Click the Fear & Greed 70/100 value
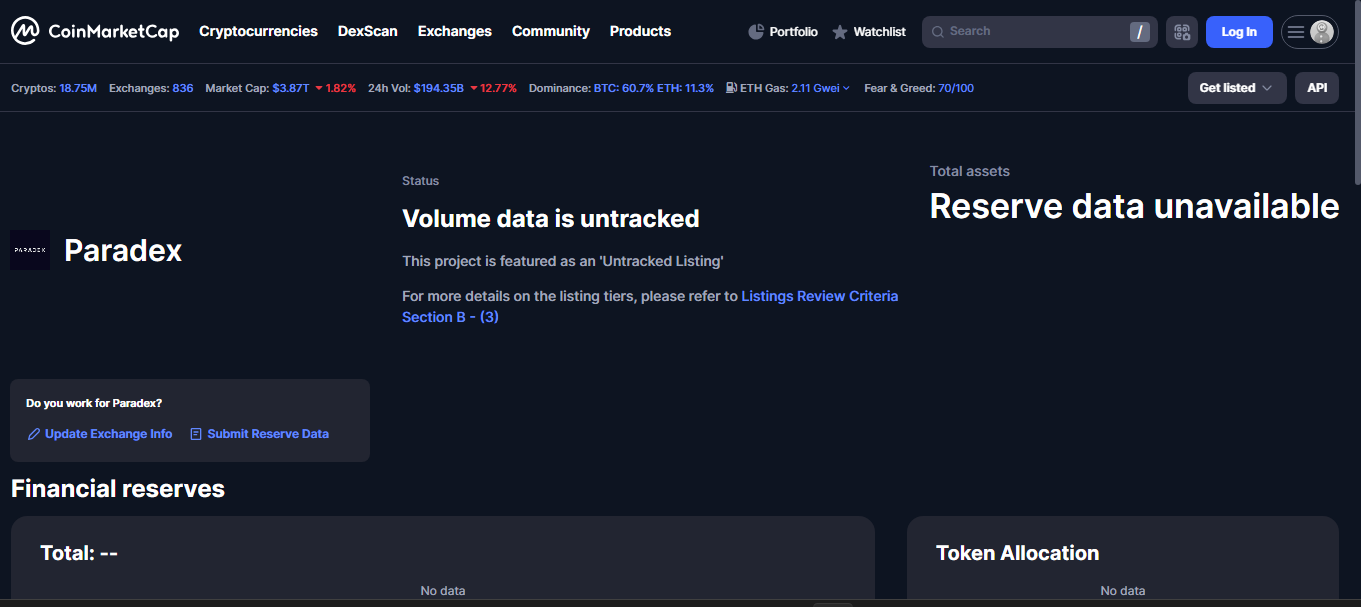This screenshot has width=1361, height=607. pyautogui.click(x=956, y=88)
